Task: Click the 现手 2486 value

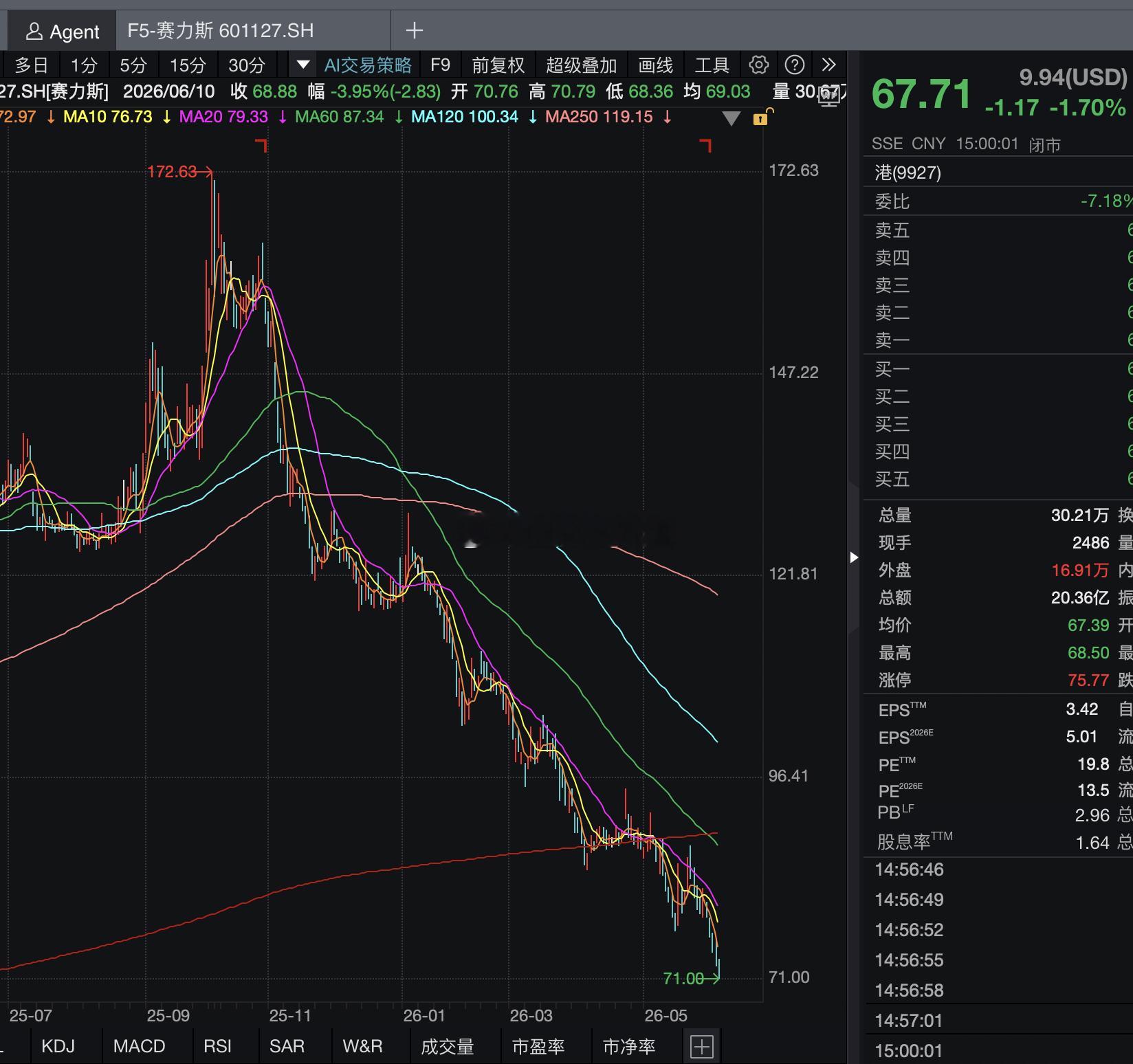Action: click(1091, 543)
